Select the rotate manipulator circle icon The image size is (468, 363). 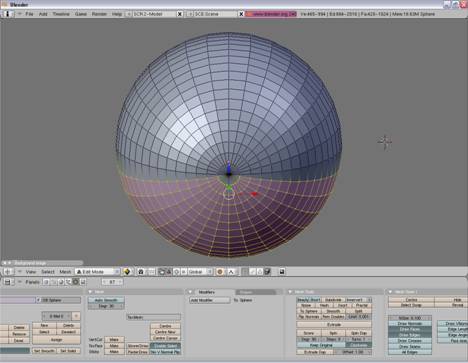point(177,272)
